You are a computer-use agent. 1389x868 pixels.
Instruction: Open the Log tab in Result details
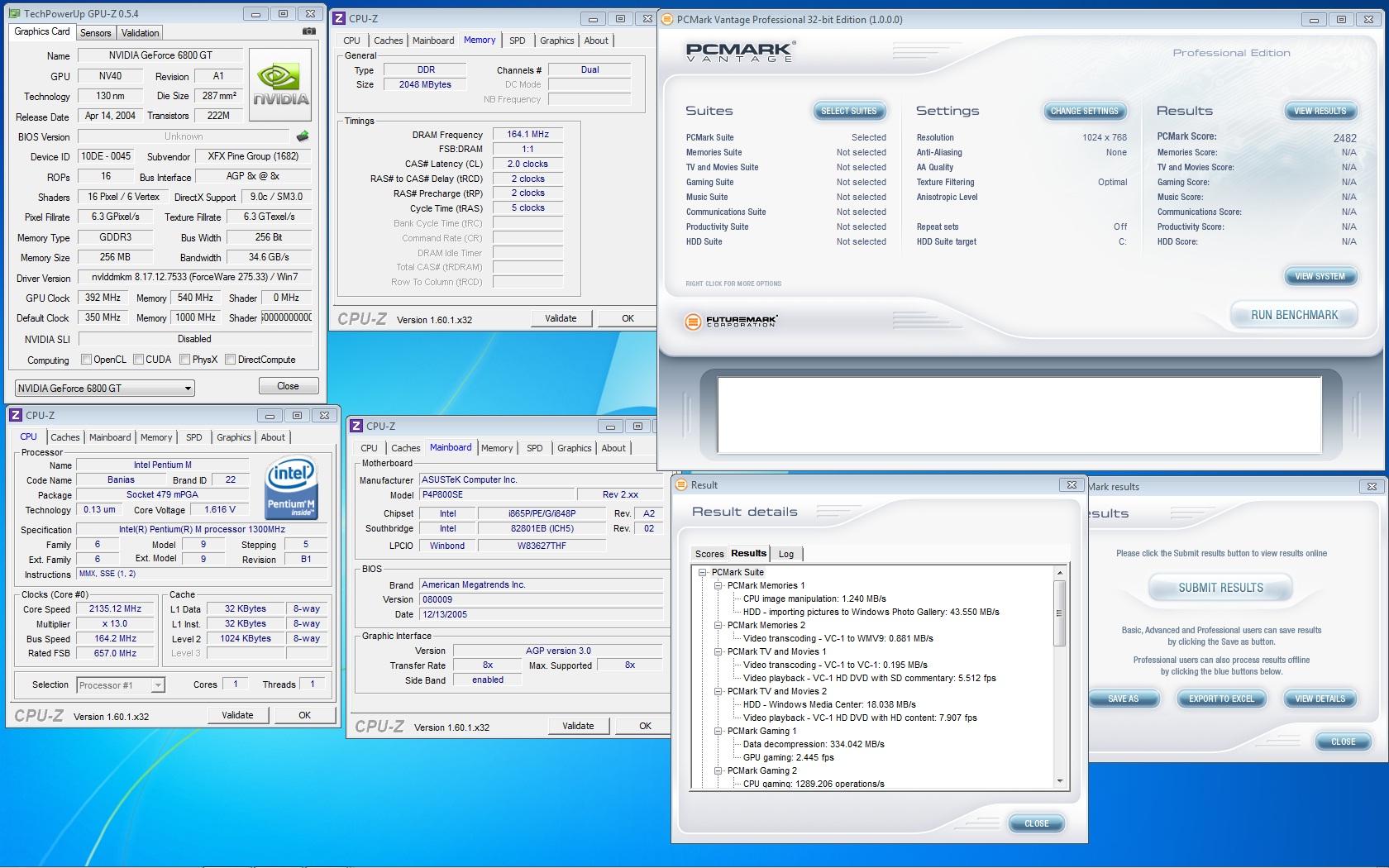tap(786, 554)
